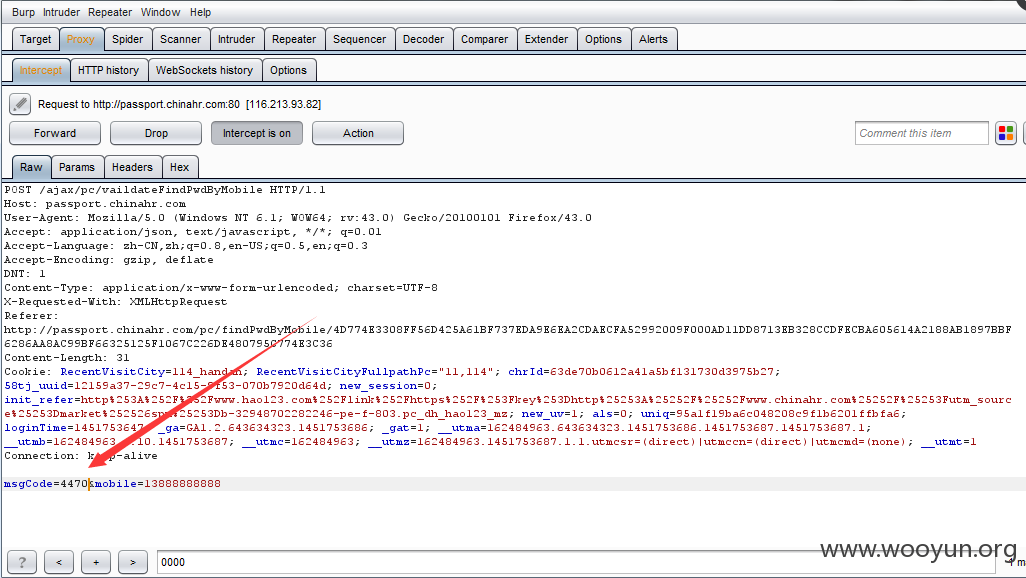Switch to the Comparer tab

pyautogui.click(x=484, y=39)
